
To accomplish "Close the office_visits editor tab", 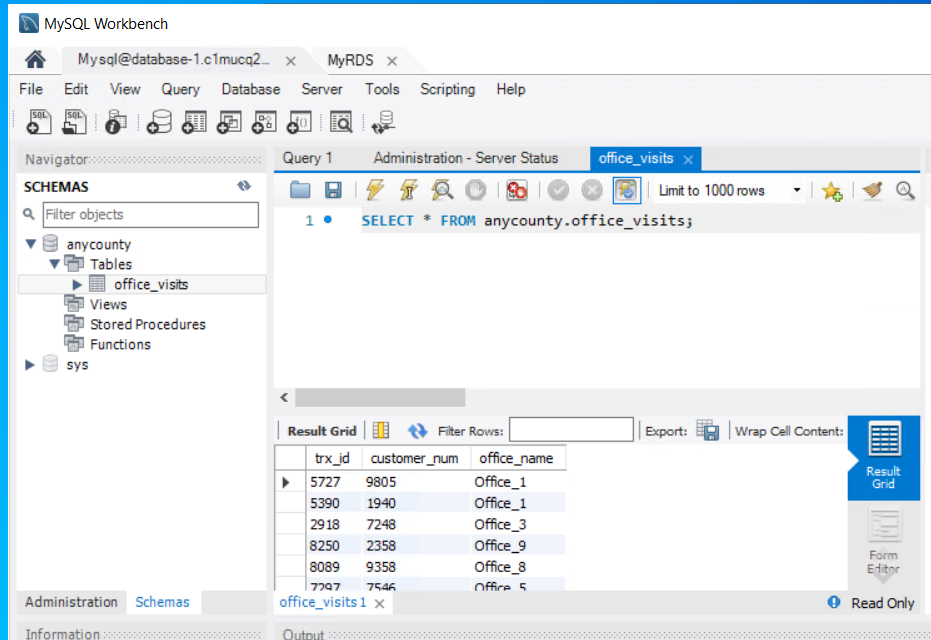I will click(x=688, y=160).
